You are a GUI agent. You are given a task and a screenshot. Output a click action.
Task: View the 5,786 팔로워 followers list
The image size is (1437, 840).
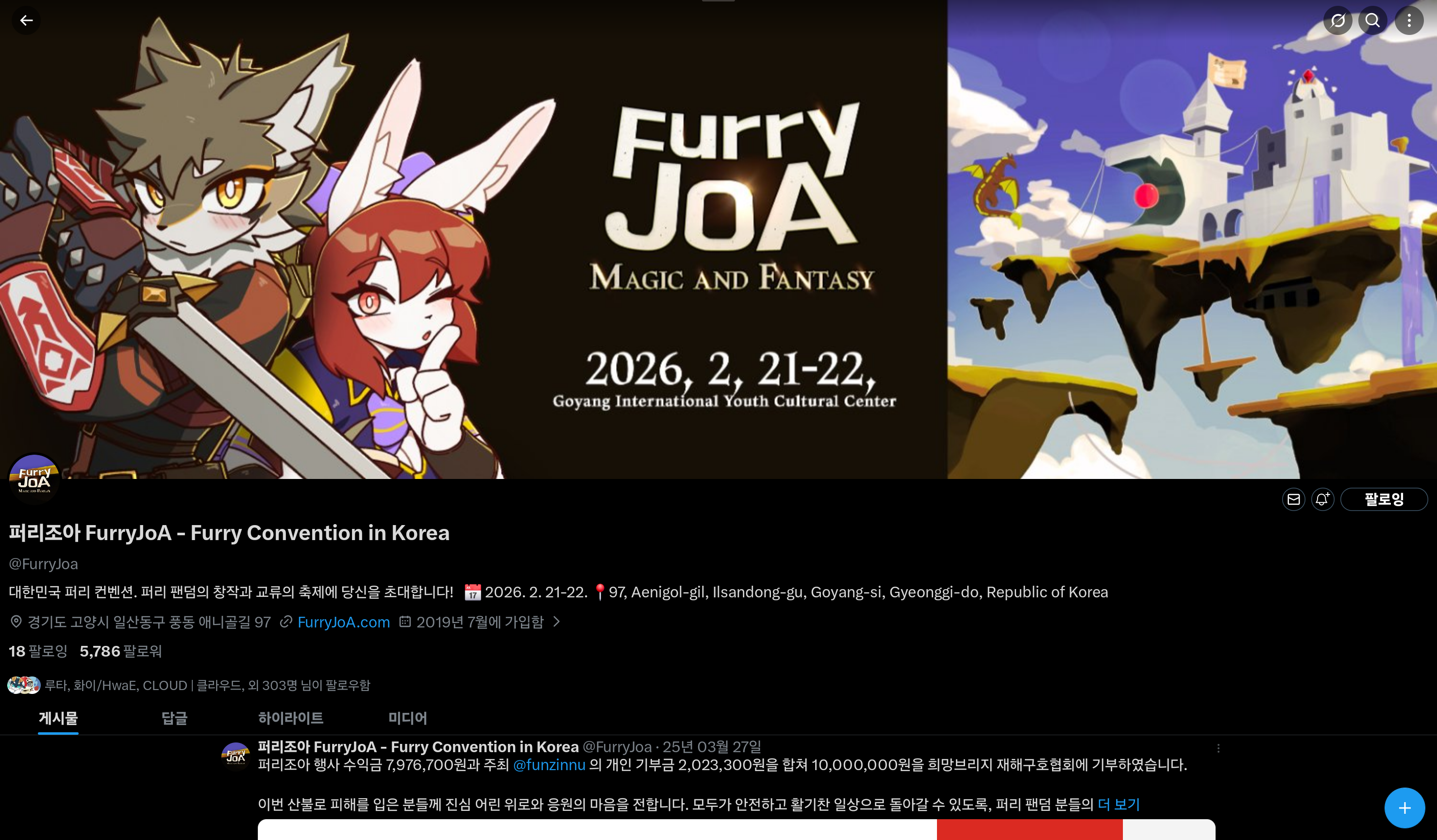tap(121, 651)
